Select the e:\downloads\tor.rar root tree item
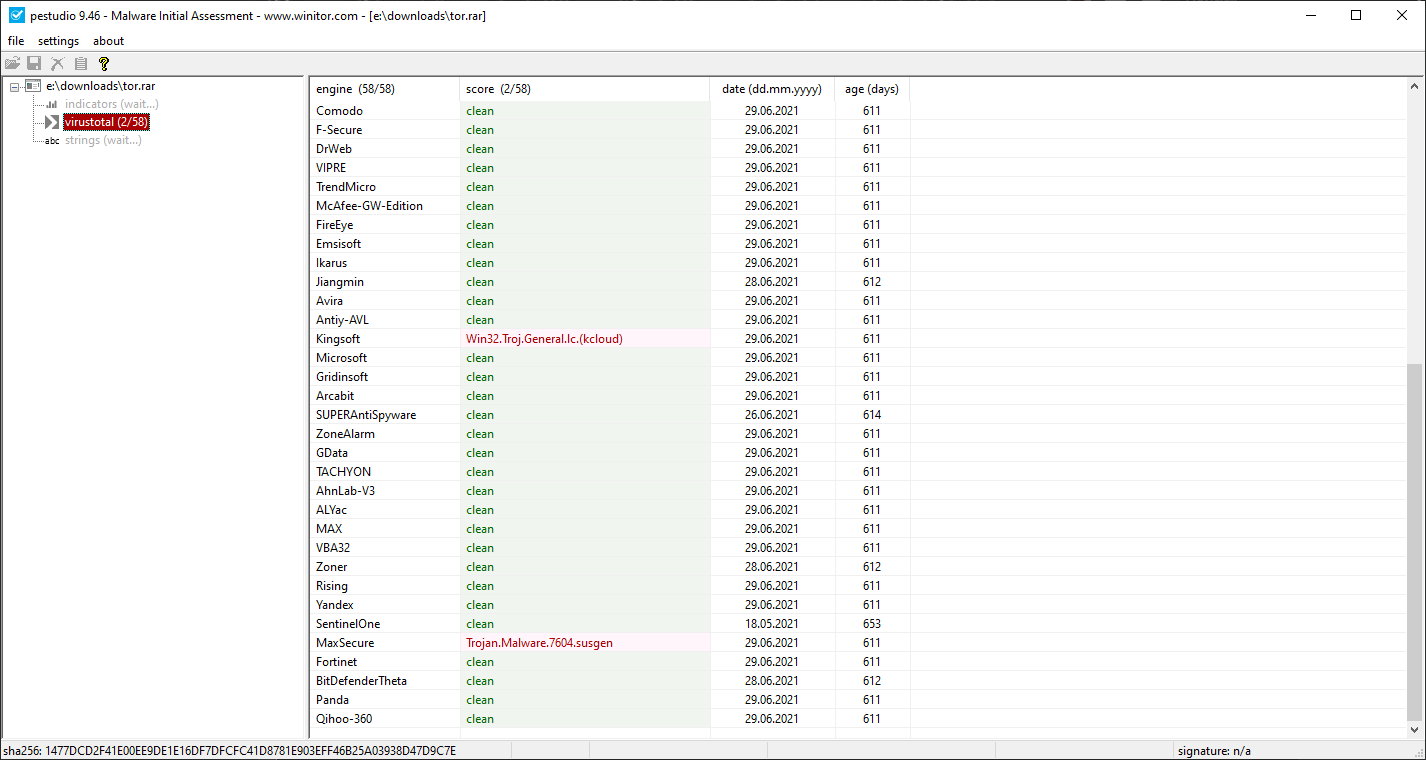Screen dimensions: 1426x760 [100, 86]
